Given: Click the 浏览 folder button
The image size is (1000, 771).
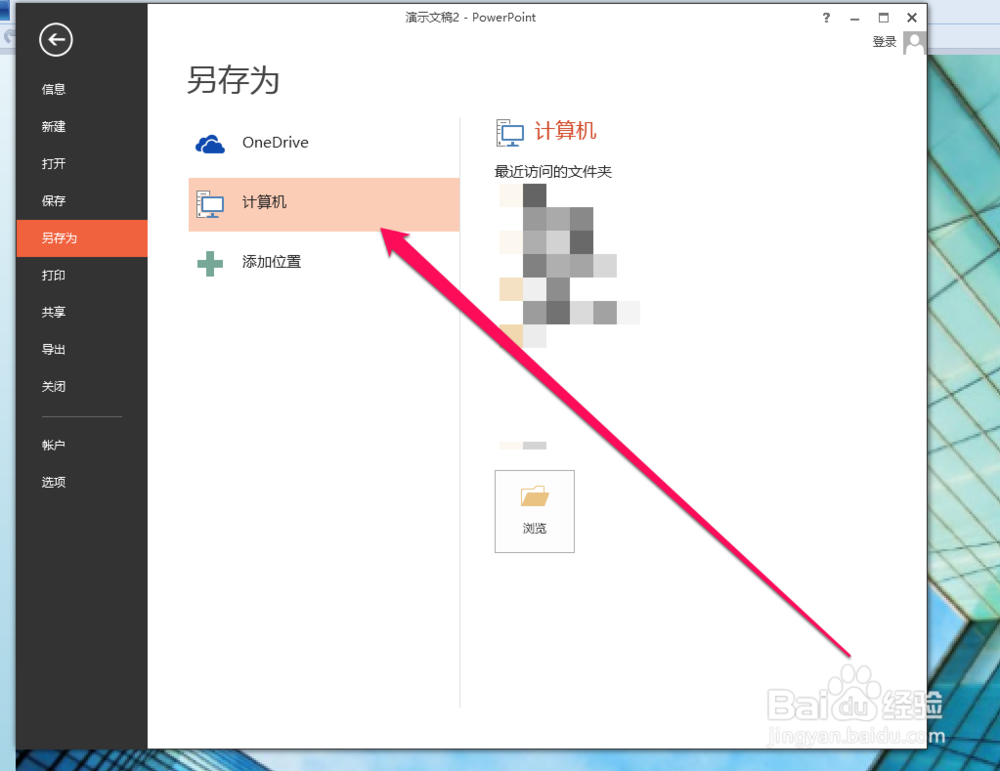Looking at the screenshot, I should pos(534,511).
